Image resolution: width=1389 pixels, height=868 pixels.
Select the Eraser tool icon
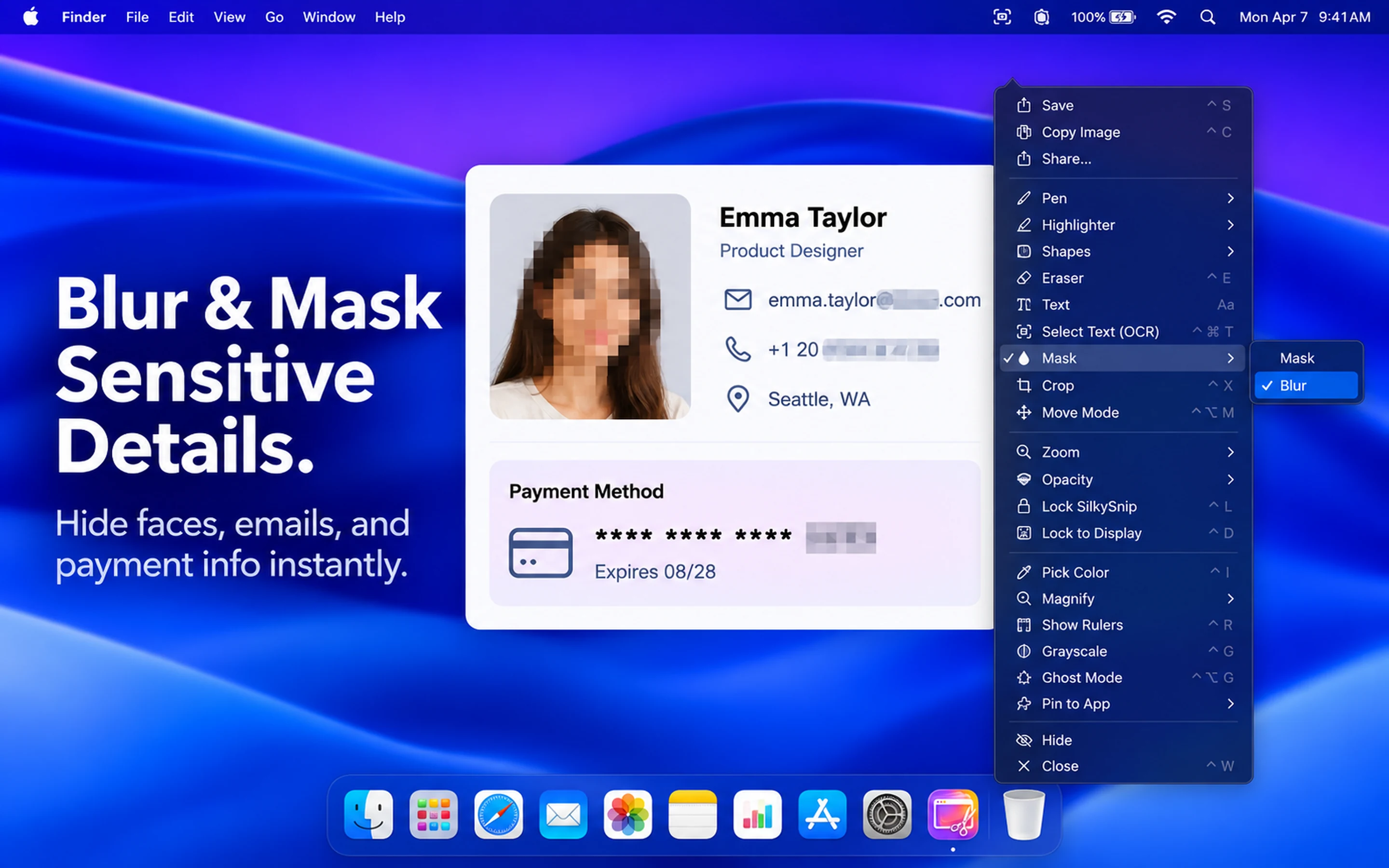(x=1023, y=278)
